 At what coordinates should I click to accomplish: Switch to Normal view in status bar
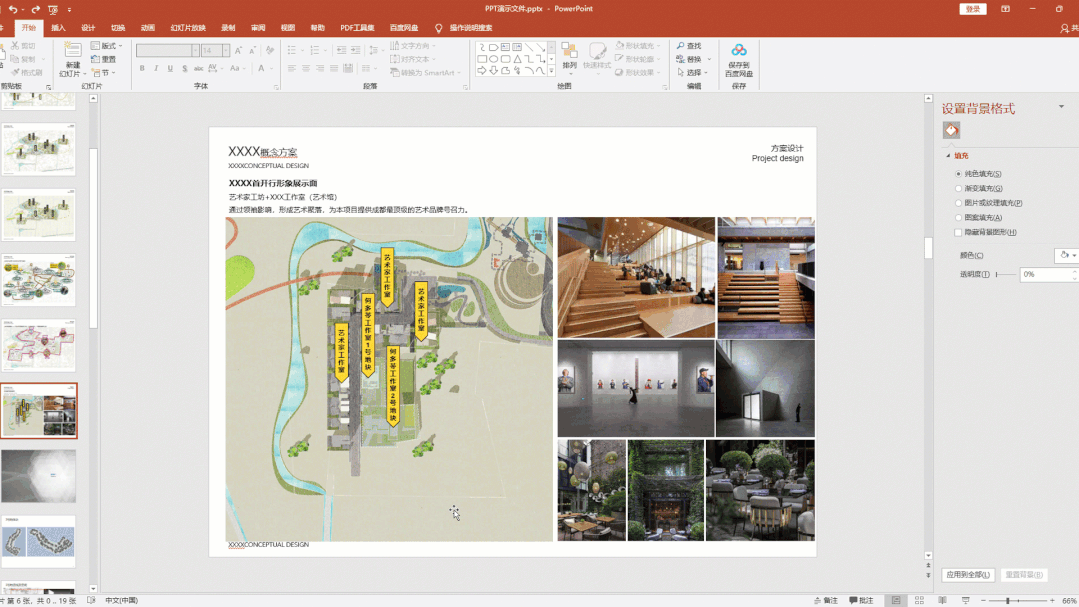point(896,601)
